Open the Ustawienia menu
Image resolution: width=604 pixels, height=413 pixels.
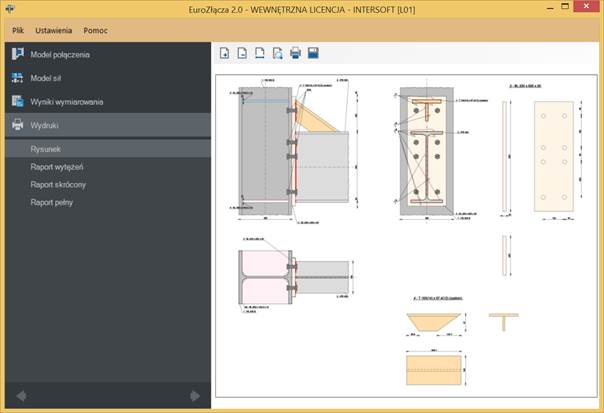[54, 30]
